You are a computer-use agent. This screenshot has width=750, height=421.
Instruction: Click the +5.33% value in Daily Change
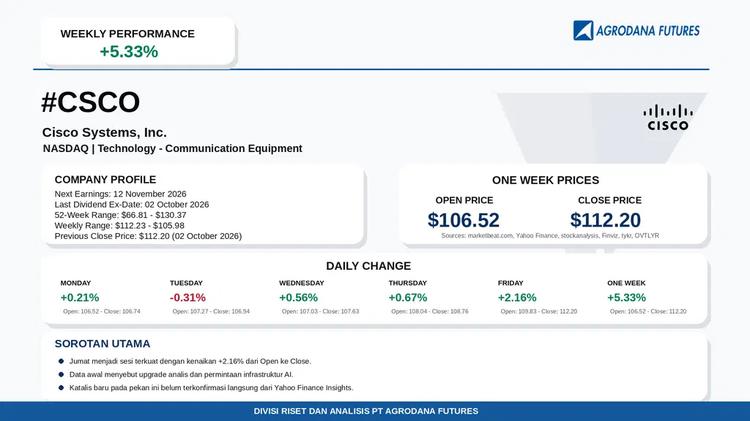click(x=626, y=298)
